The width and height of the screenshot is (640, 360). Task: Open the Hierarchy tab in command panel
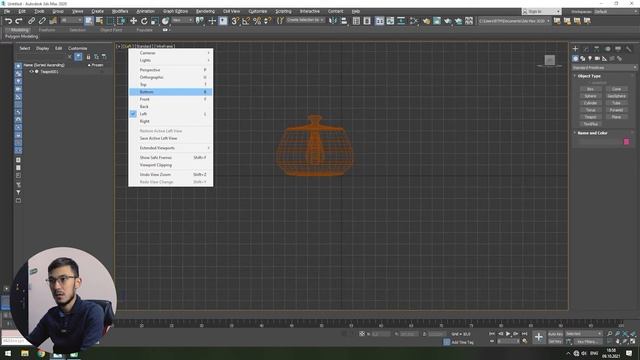coord(597,49)
